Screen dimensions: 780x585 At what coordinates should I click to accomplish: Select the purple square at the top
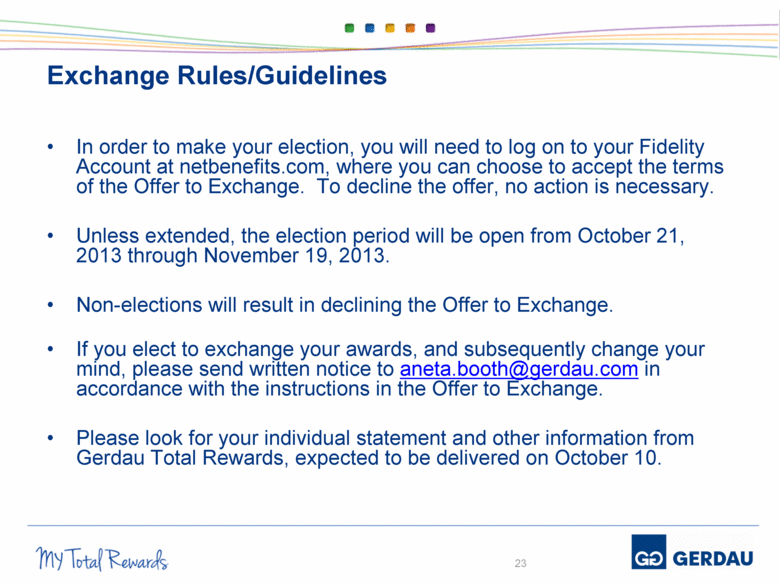coord(429,28)
